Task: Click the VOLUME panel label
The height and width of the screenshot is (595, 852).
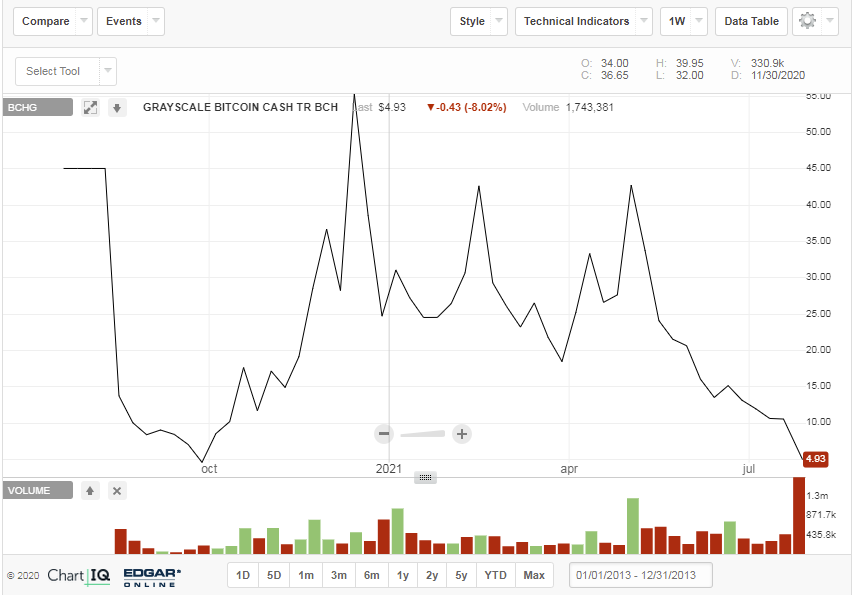Action: point(37,490)
